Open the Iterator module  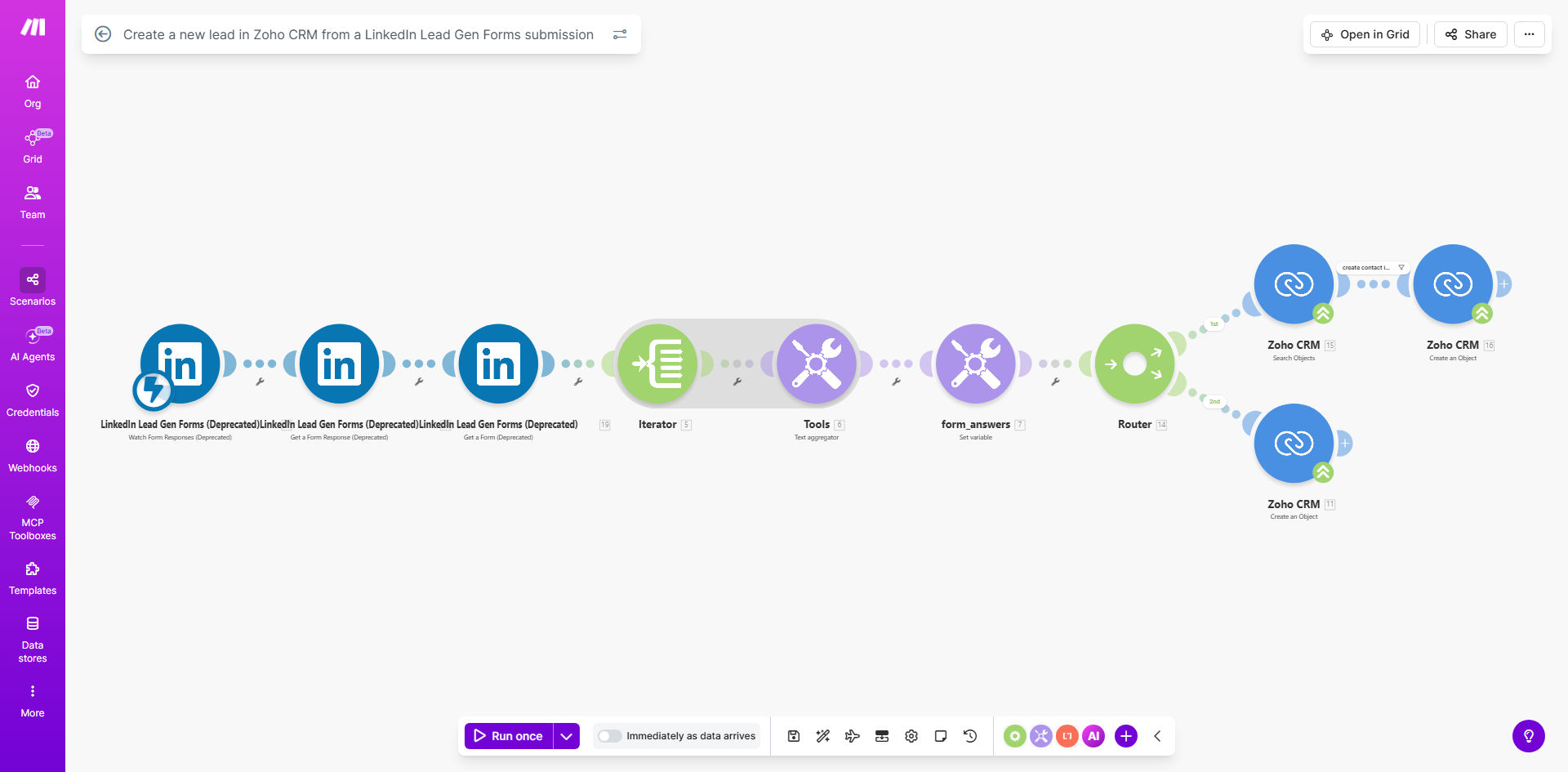click(658, 364)
